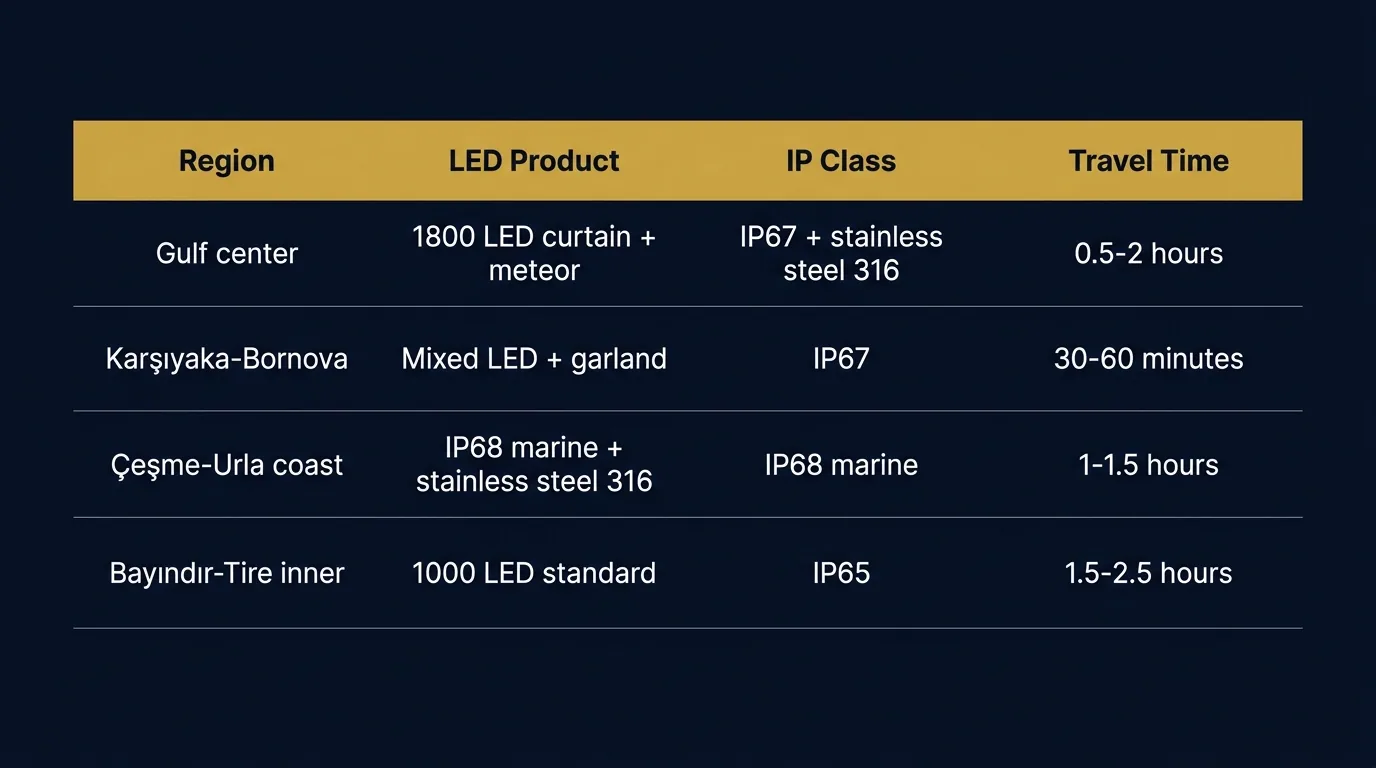Select the Travel Time column header

[1148, 161]
